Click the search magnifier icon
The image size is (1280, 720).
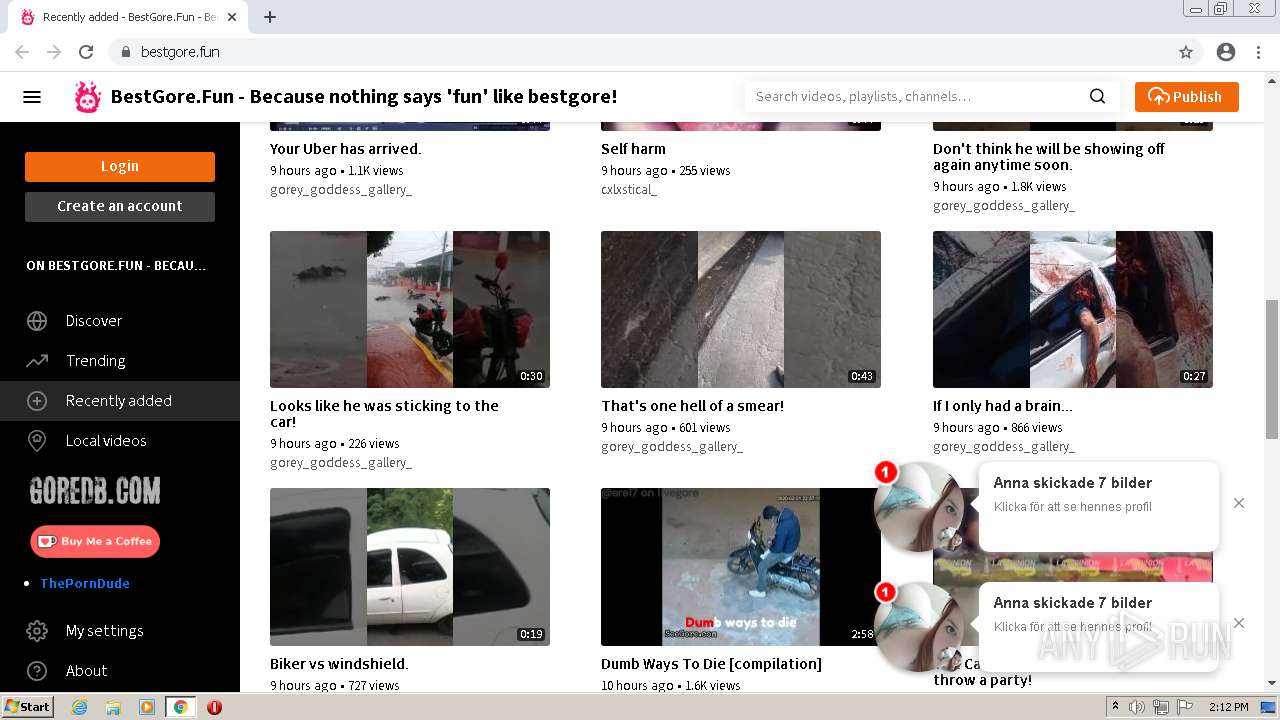1097,97
